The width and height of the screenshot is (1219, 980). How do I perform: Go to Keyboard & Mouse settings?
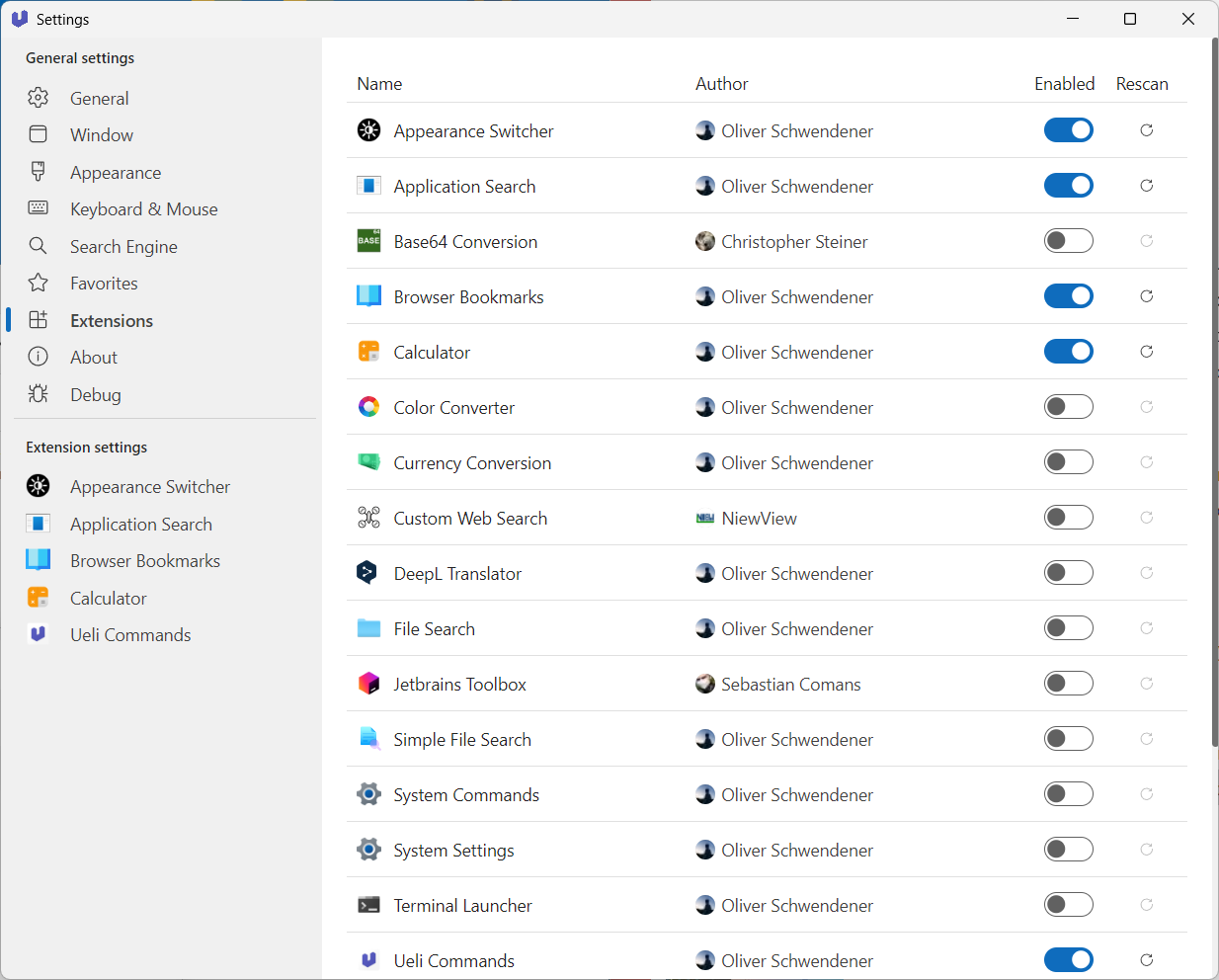(143, 209)
